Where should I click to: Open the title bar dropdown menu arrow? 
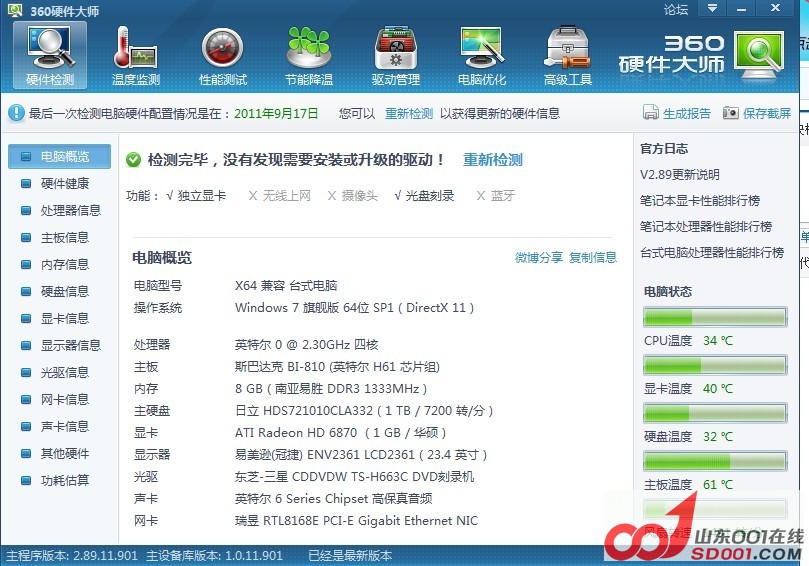click(x=711, y=8)
